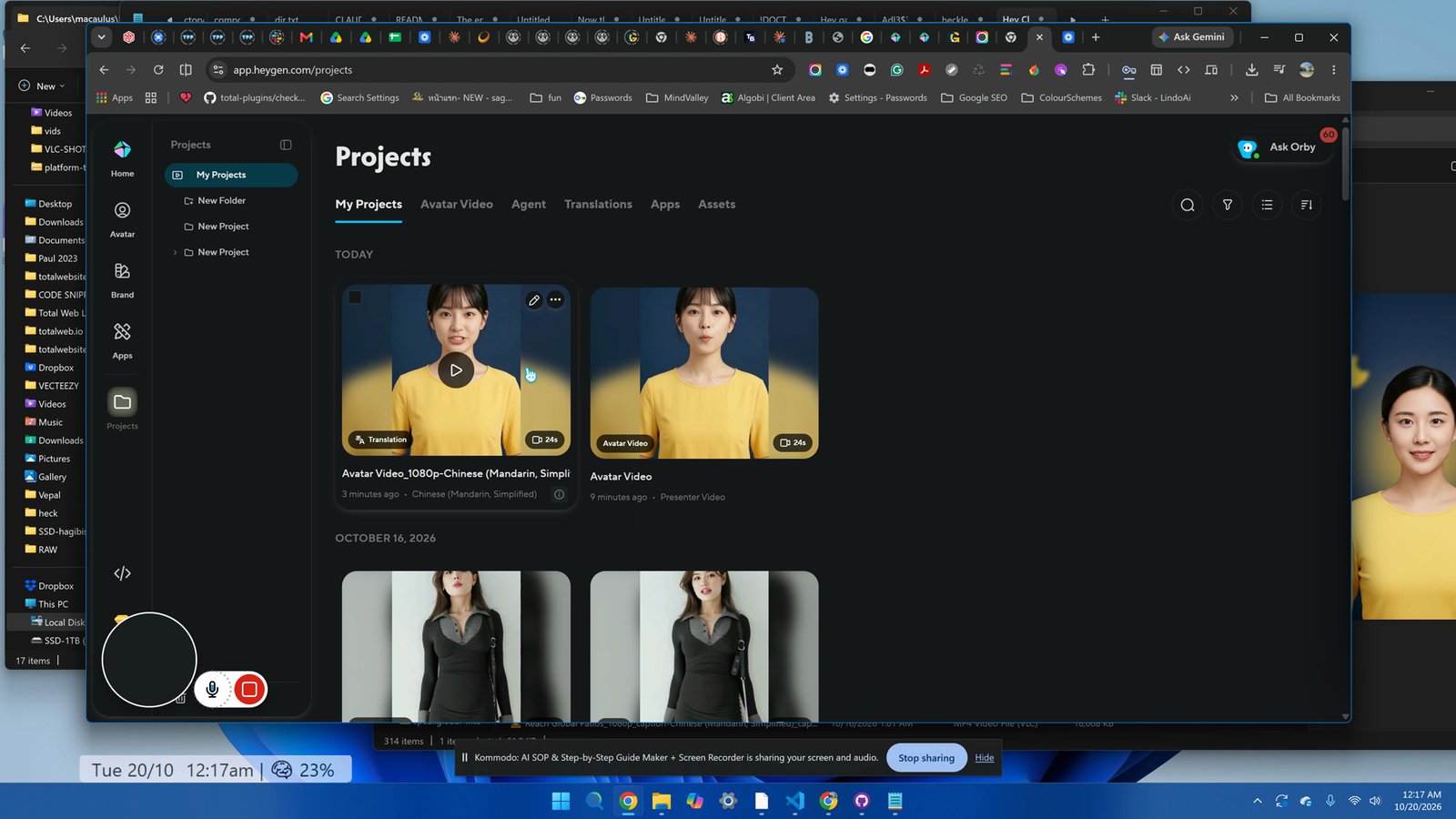Open the New dropdown in File Explorer
The width and height of the screenshot is (1456, 819).
(42, 86)
